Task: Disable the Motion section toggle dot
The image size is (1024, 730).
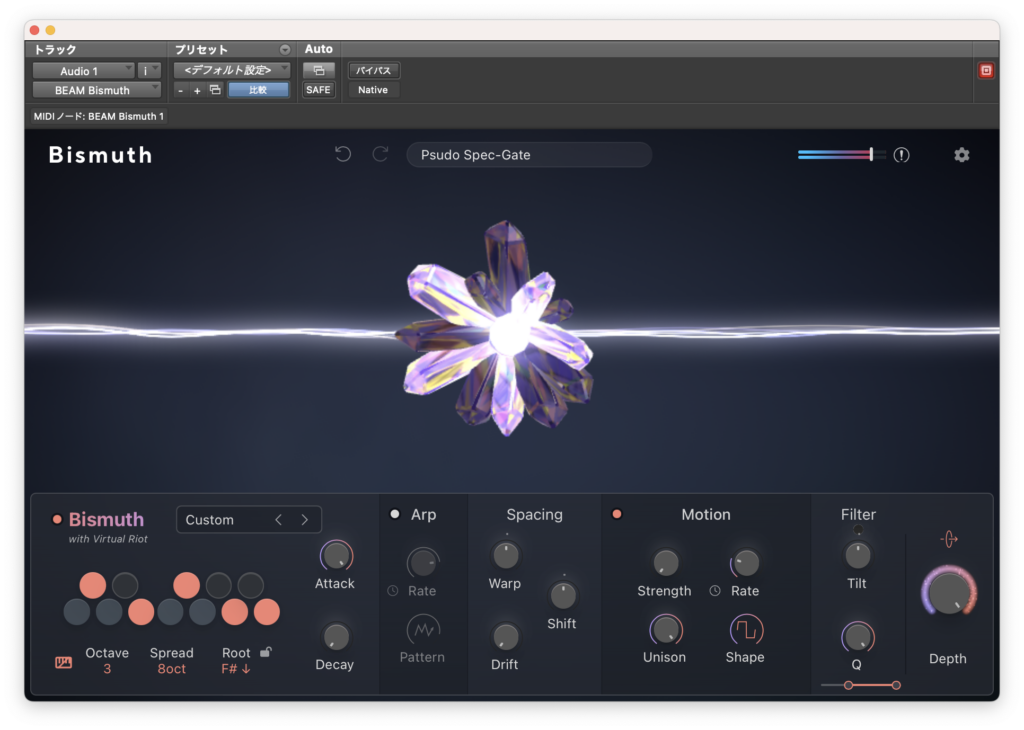Action: pyautogui.click(x=616, y=514)
